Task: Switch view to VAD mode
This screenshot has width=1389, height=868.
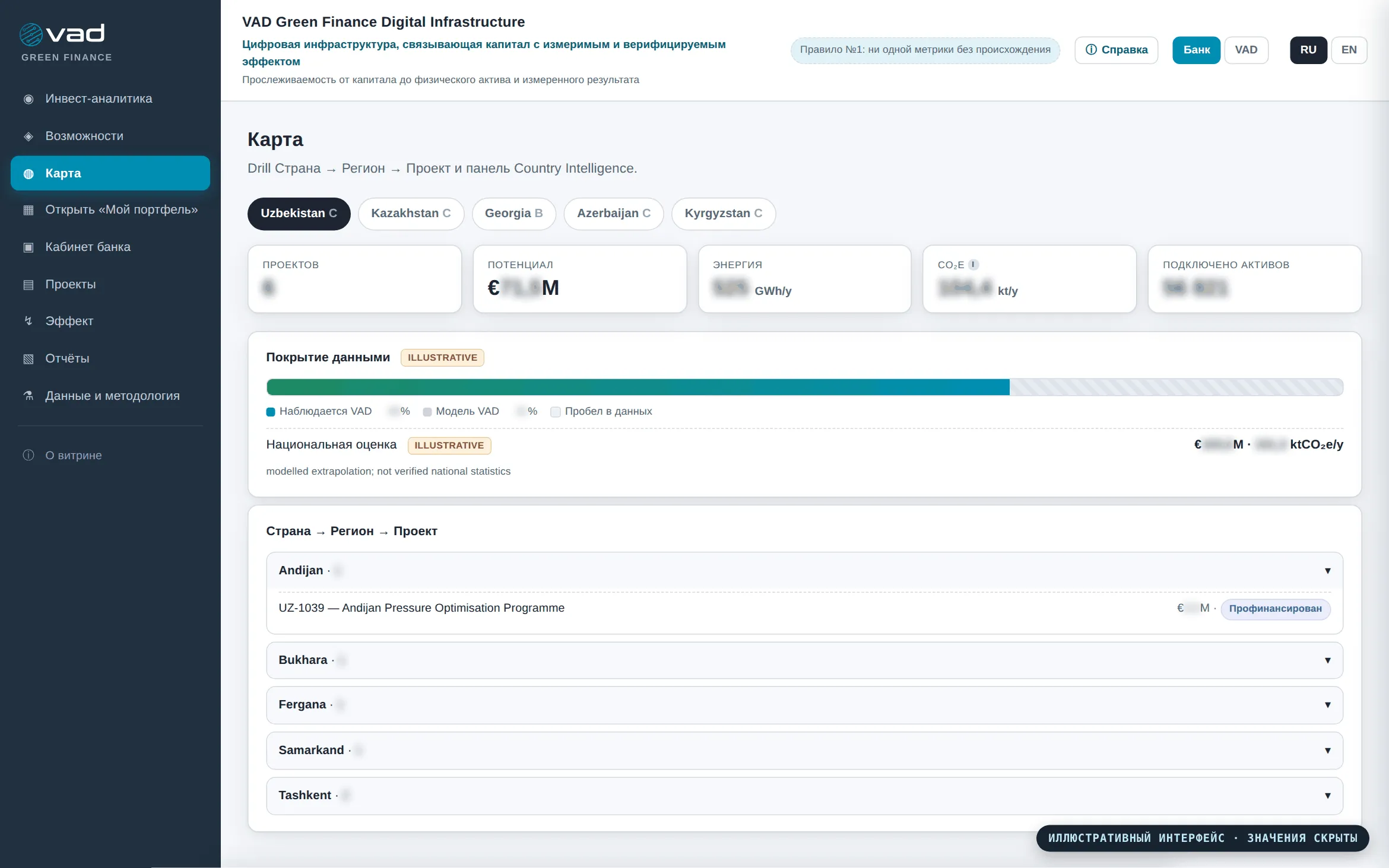Action: (1246, 50)
